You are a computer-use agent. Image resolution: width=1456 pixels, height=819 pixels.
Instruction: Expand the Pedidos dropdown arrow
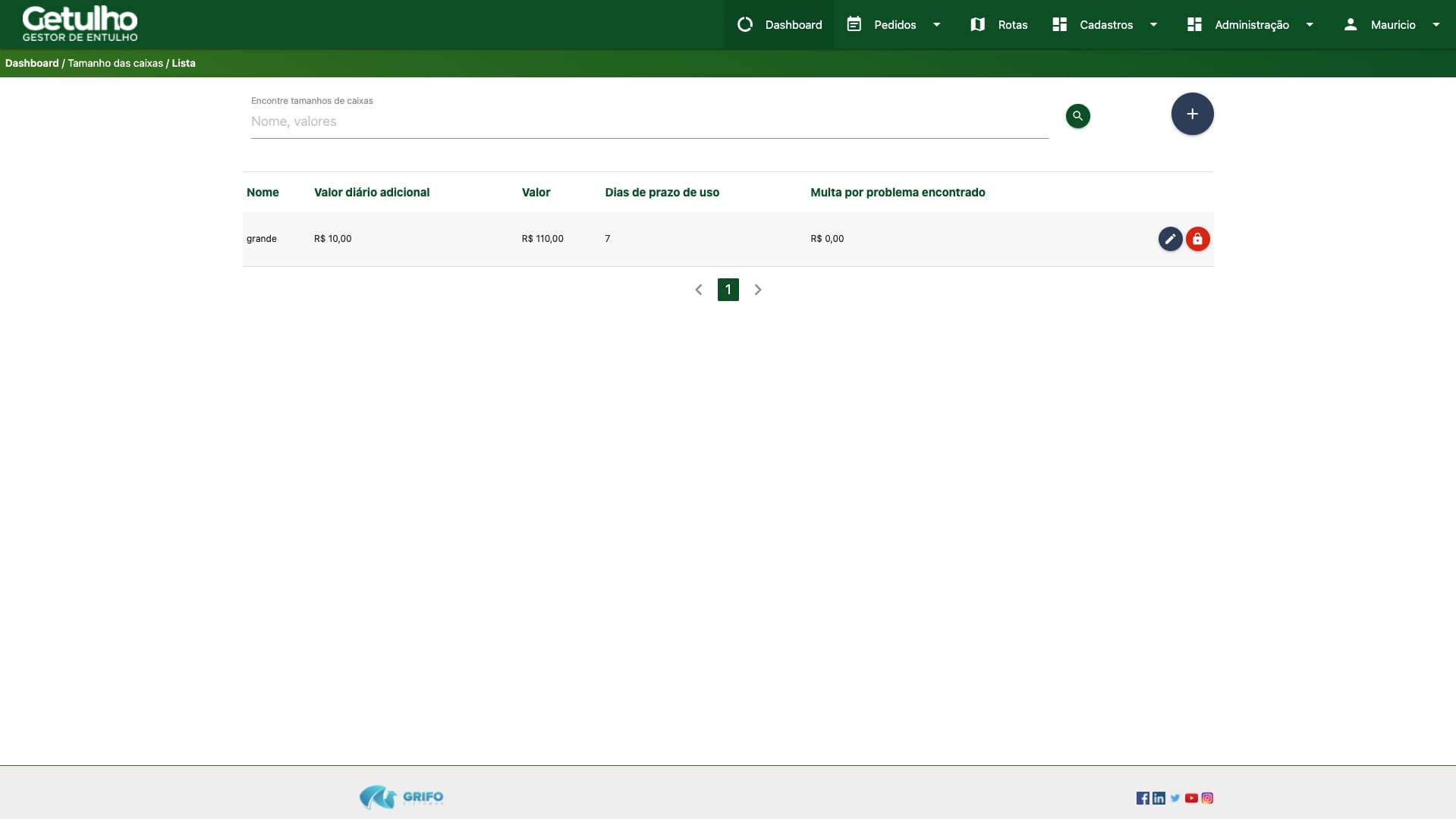pyautogui.click(x=936, y=24)
